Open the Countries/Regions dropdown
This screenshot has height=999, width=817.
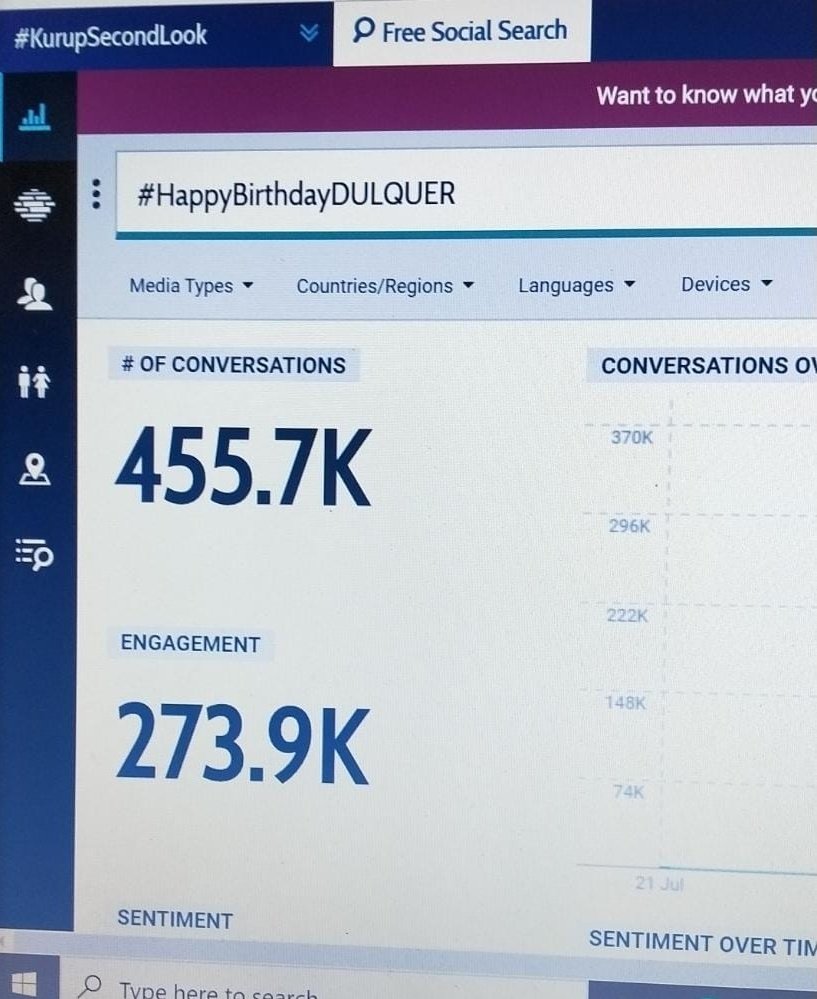[385, 286]
